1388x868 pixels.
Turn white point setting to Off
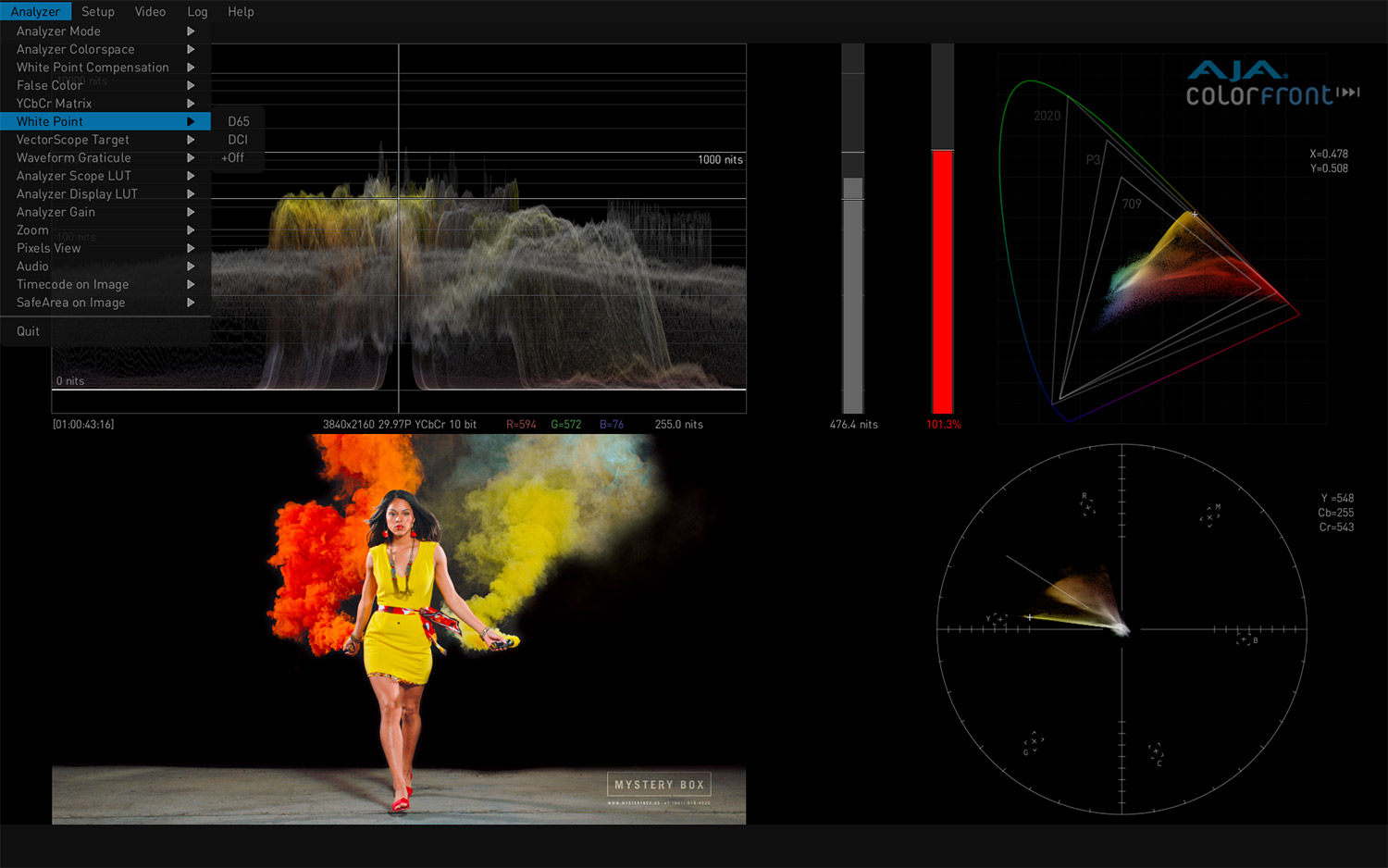[x=235, y=158]
